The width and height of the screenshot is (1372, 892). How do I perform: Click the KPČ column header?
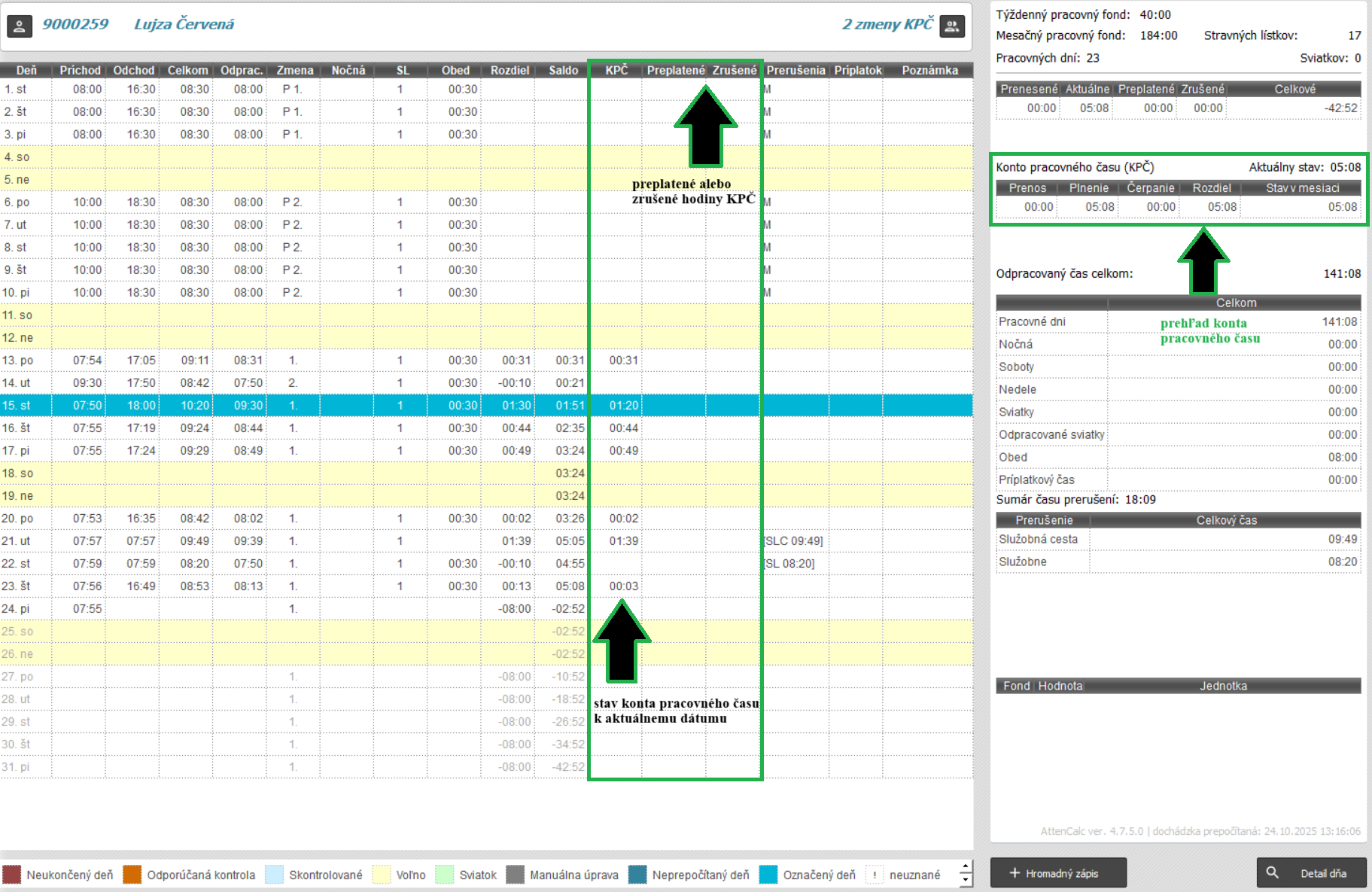pyautogui.click(x=616, y=70)
